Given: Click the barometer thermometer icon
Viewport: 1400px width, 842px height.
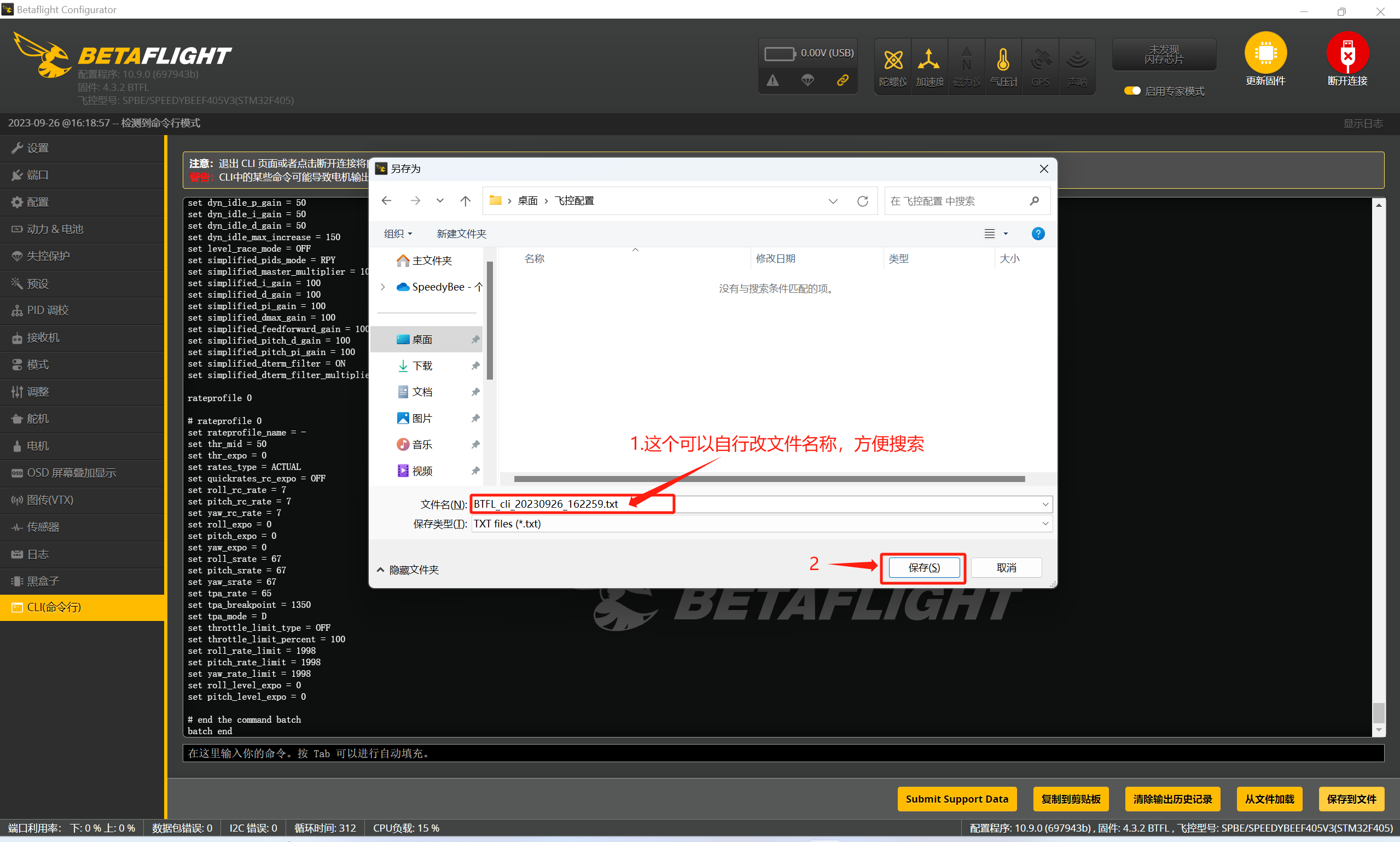Looking at the screenshot, I should 1003,60.
